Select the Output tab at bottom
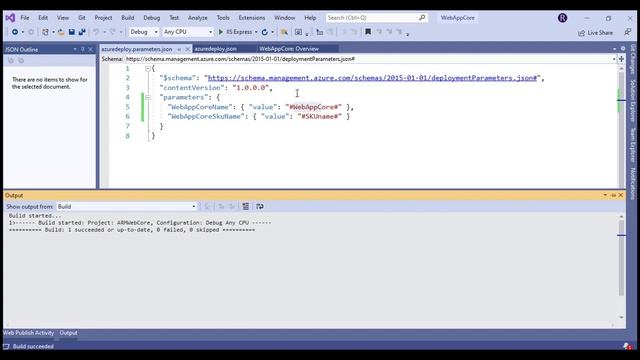This screenshot has width=640, height=360. coord(68,333)
